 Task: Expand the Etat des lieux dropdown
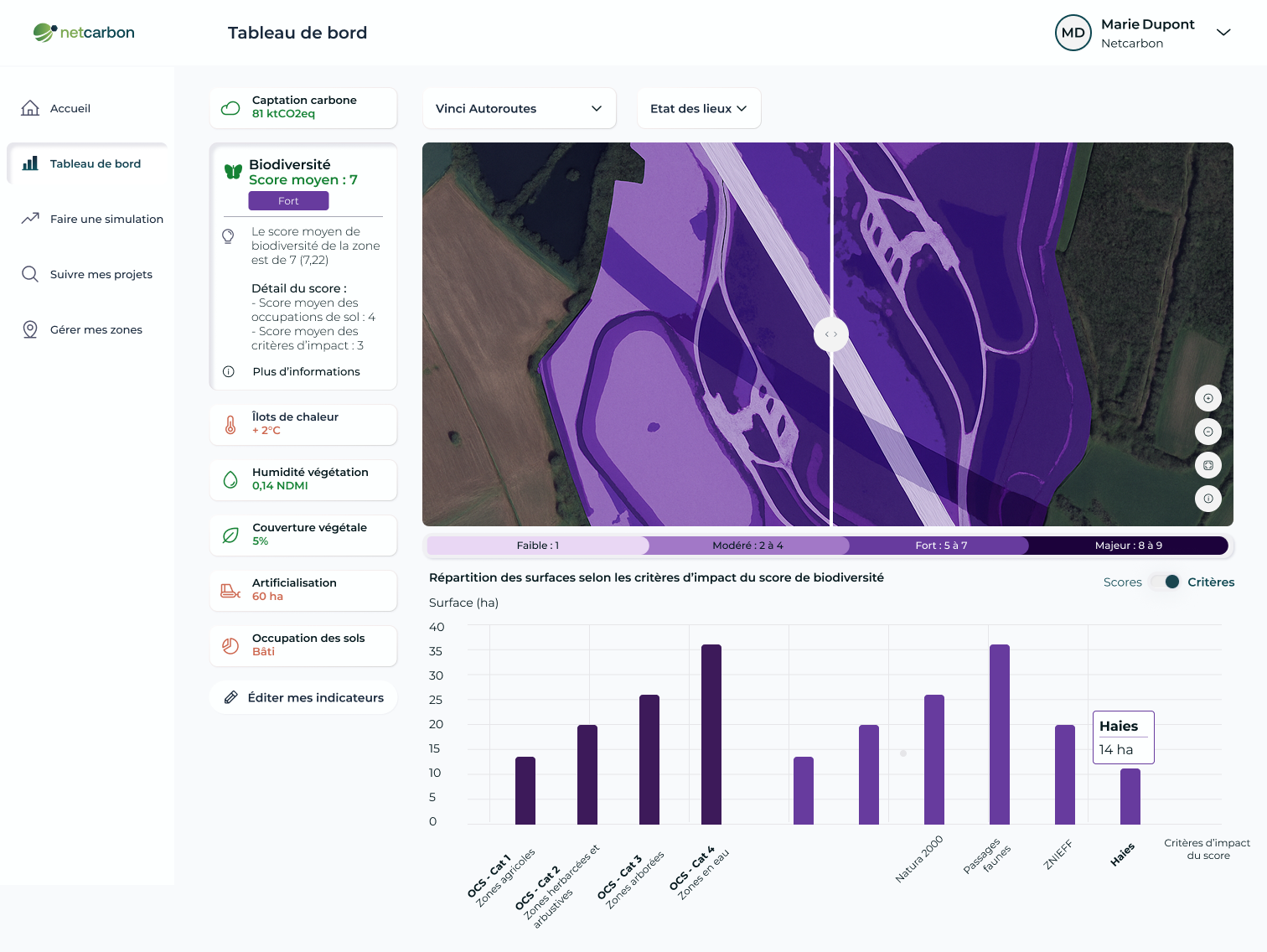(x=698, y=108)
